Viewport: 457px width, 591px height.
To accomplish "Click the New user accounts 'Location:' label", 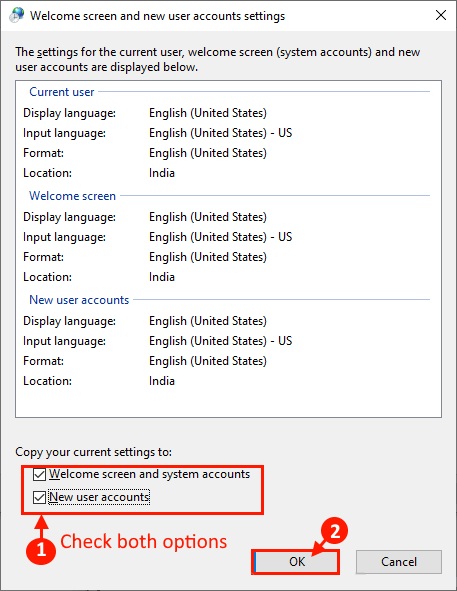I will coord(48,381).
